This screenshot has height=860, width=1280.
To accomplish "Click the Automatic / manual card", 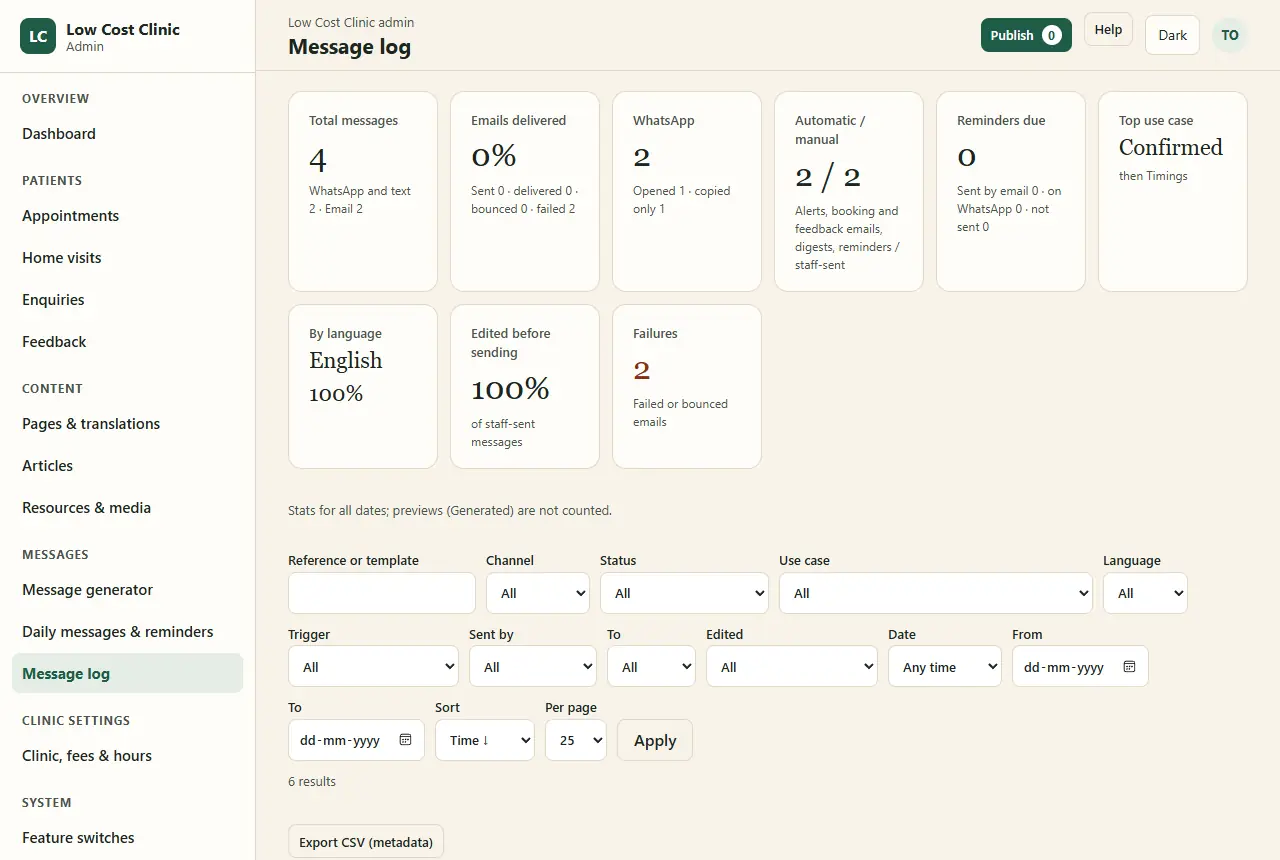I will click(849, 192).
